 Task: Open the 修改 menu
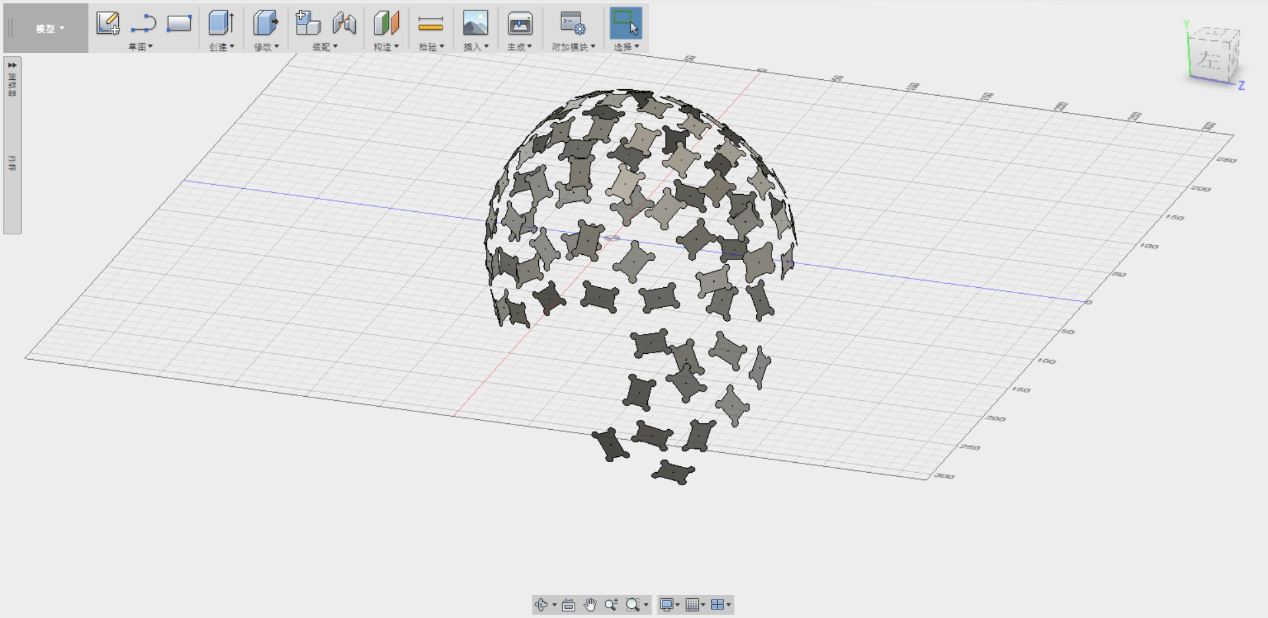point(265,47)
